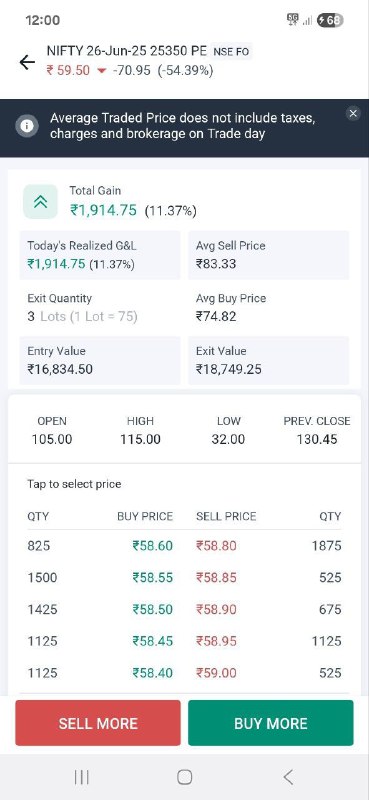Tap the 5G signal status icon
The image size is (369, 800).
tap(293, 20)
